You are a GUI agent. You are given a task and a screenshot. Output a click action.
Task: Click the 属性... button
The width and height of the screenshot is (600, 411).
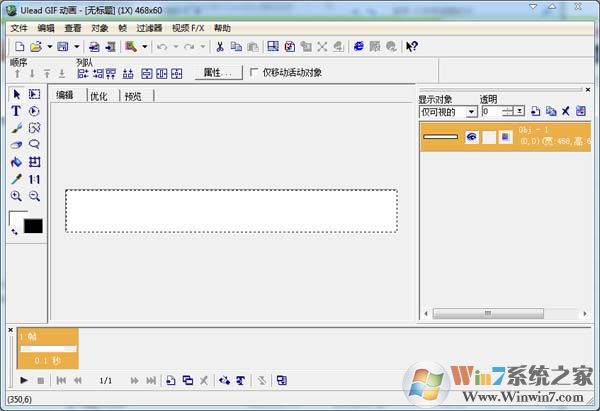(217, 72)
